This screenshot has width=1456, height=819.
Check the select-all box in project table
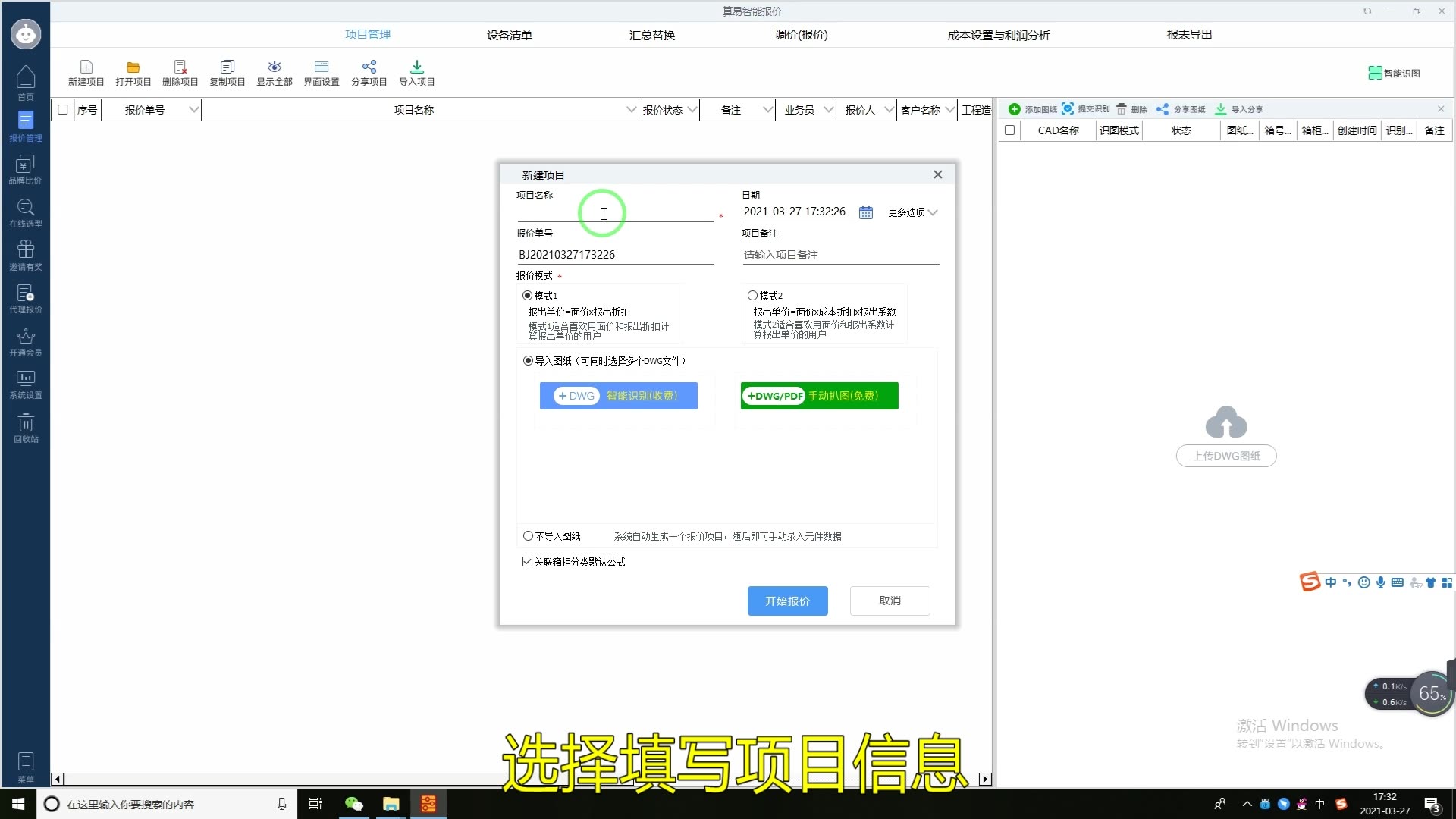[x=63, y=110]
